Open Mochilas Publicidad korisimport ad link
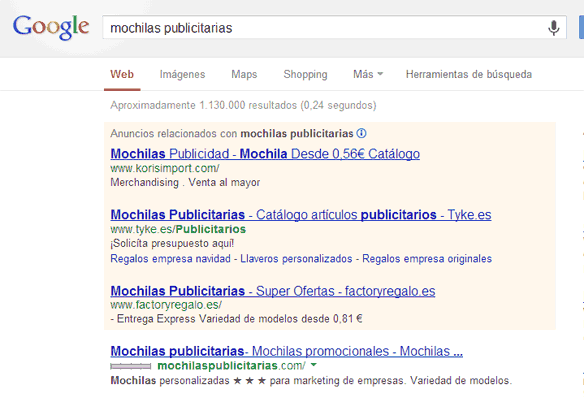Screen dimensions: 584x402 [x=265, y=154]
